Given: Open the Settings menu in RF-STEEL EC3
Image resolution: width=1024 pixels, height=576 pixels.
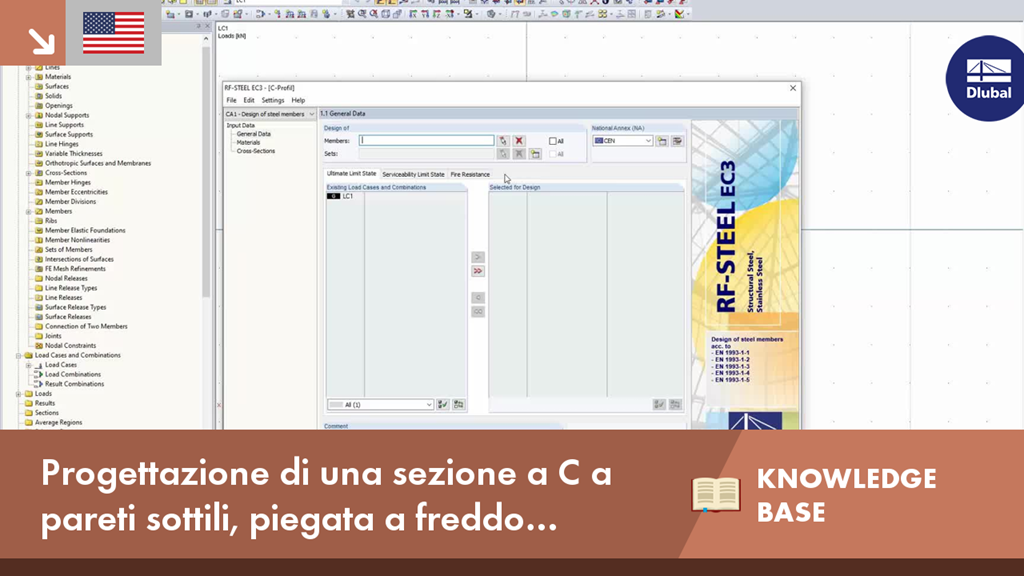Looking at the screenshot, I should pyautogui.click(x=272, y=99).
